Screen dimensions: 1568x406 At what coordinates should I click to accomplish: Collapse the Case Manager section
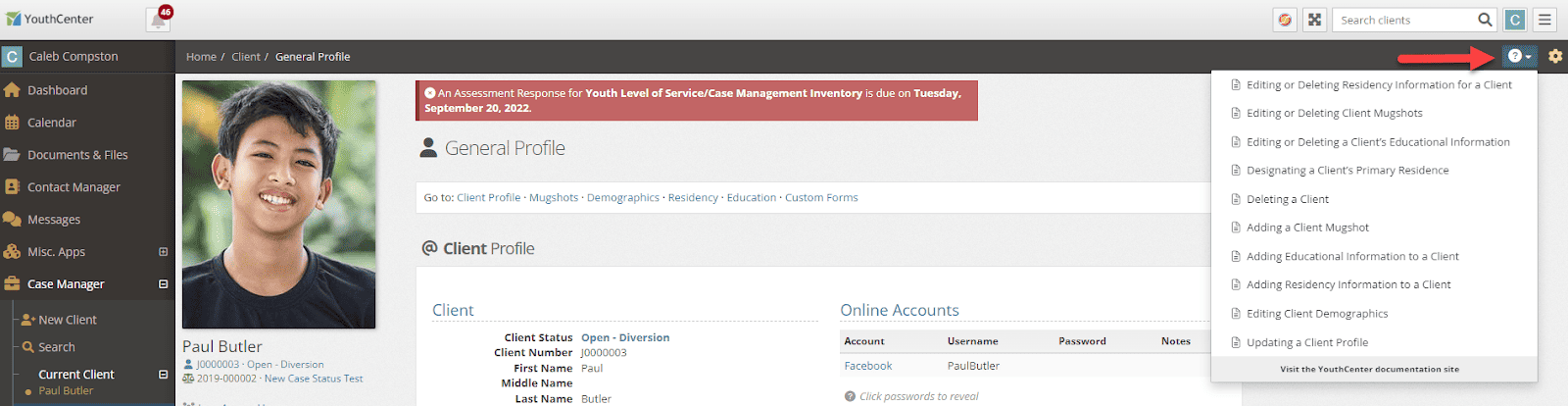coord(163,284)
